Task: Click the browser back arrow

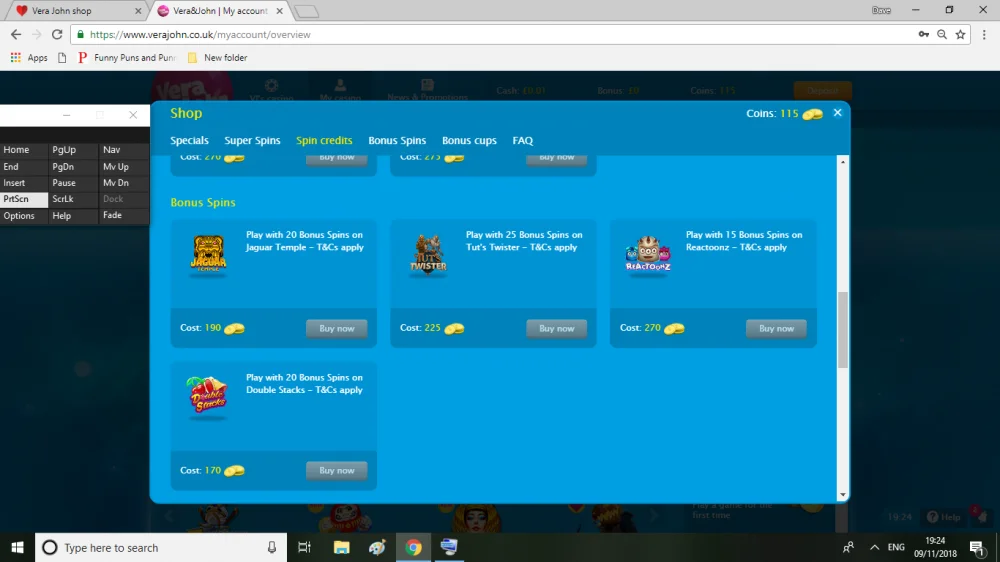Action: coord(16,34)
